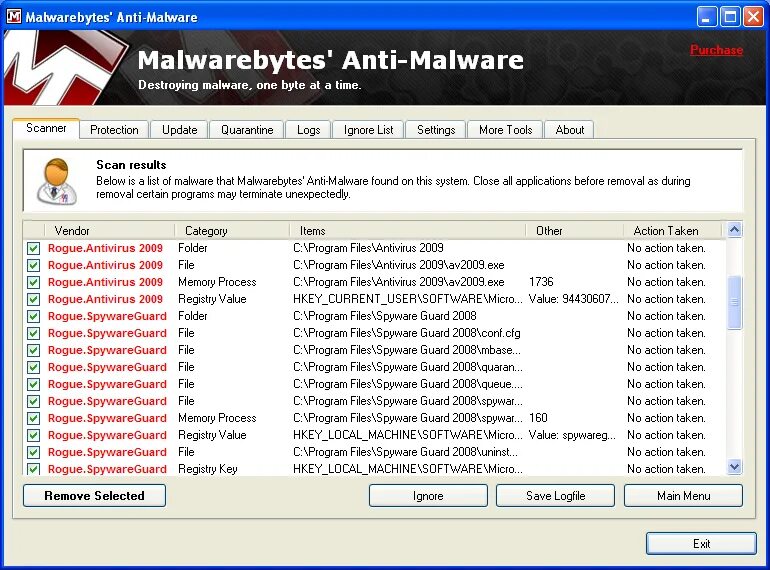Toggle checkbox for the Spyware Guard 2008 Folder row
Image resolution: width=770 pixels, height=570 pixels.
pos(33,316)
